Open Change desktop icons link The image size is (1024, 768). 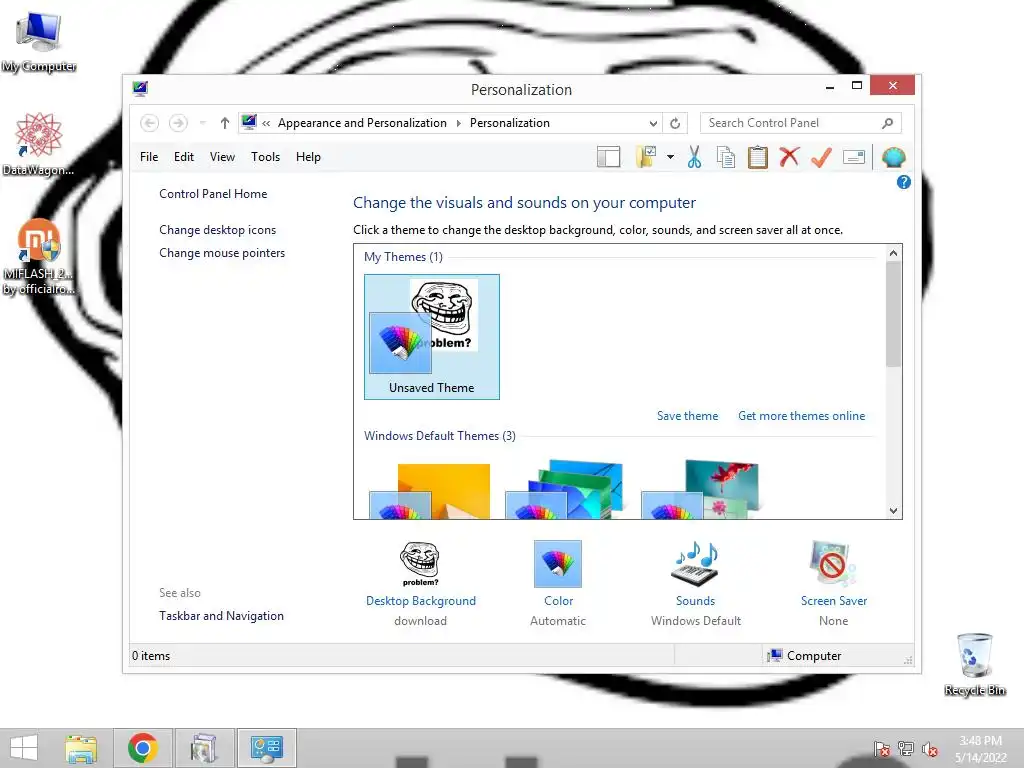coord(217,230)
